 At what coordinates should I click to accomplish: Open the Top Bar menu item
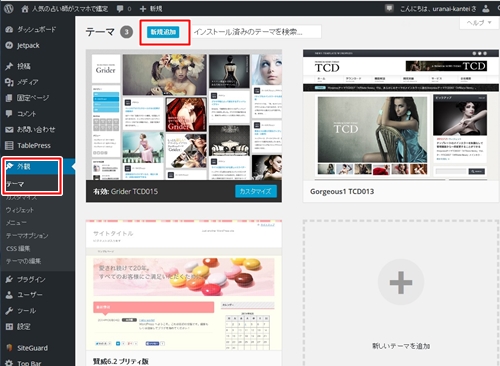point(29,363)
